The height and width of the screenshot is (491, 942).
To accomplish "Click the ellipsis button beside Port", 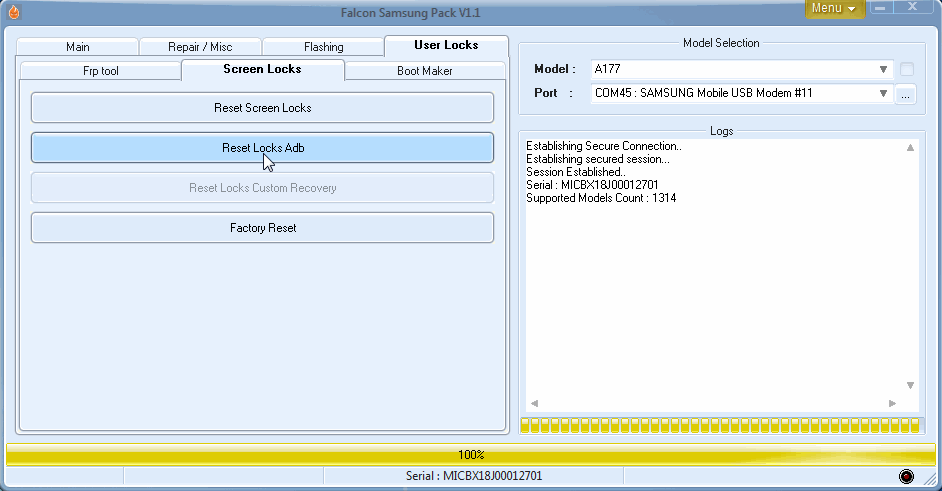I will (905, 94).
